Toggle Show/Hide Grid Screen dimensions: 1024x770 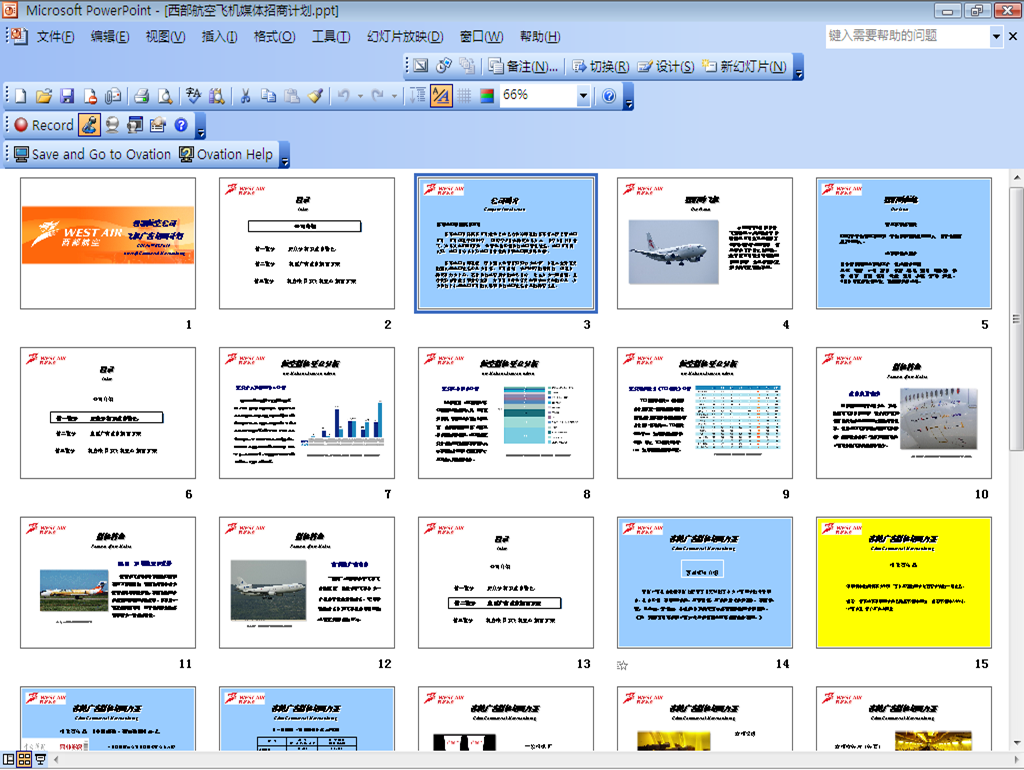pos(464,96)
